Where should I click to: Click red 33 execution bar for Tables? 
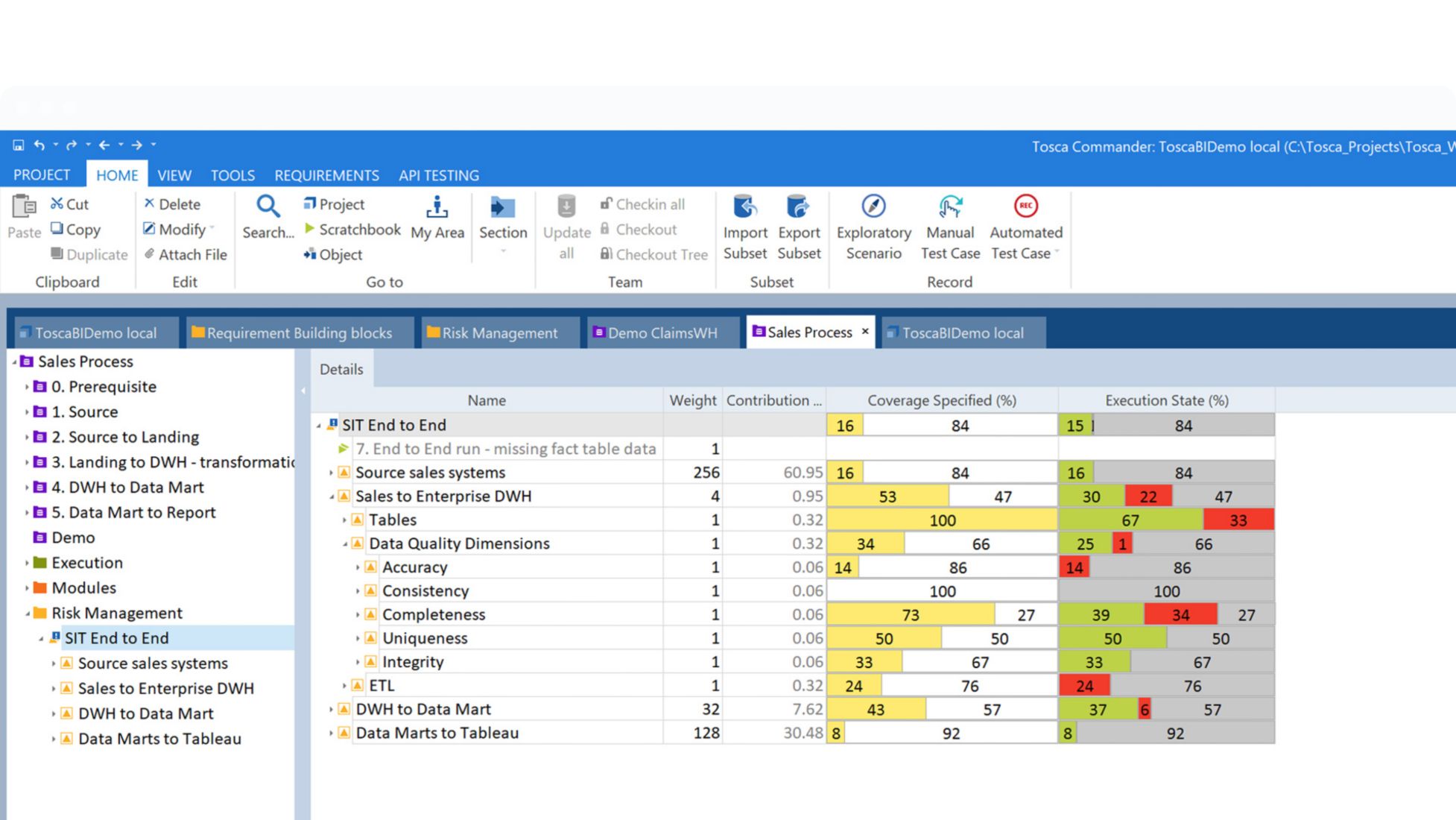pos(1238,520)
